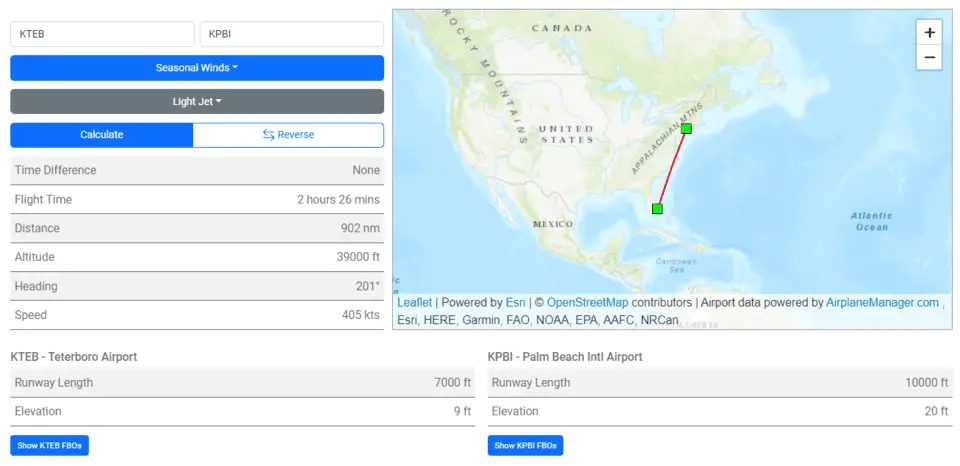Screen dimensions: 960x466
Task: Swap airports with the Reverse button
Action: (x=288, y=135)
